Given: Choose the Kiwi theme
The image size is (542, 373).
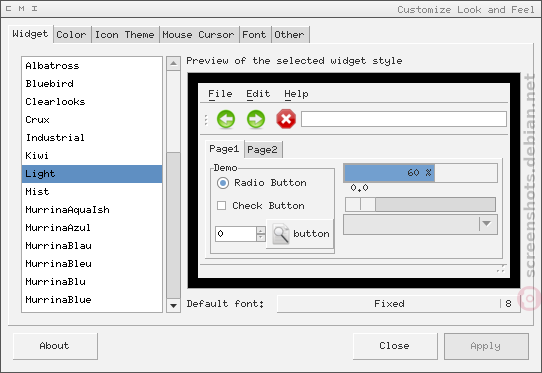Looking at the screenshot, I should click(92, 156).
